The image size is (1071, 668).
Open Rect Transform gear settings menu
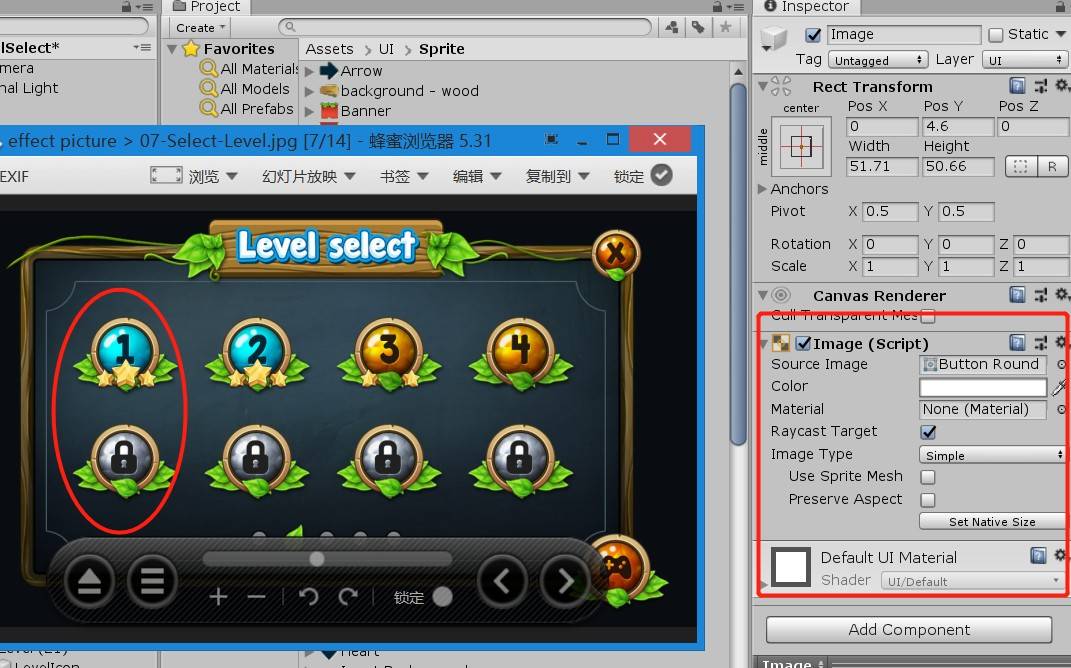[1062, 86]
